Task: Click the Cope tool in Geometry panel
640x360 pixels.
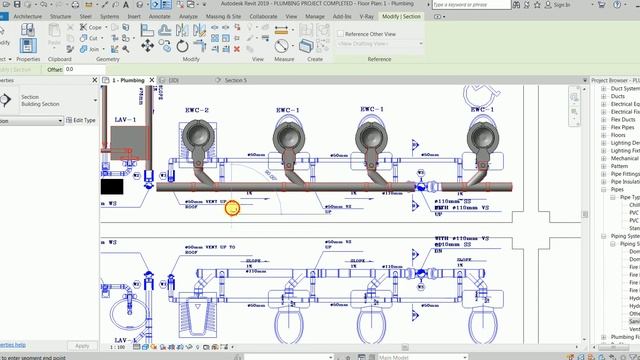Action: (x=92, y=27)
